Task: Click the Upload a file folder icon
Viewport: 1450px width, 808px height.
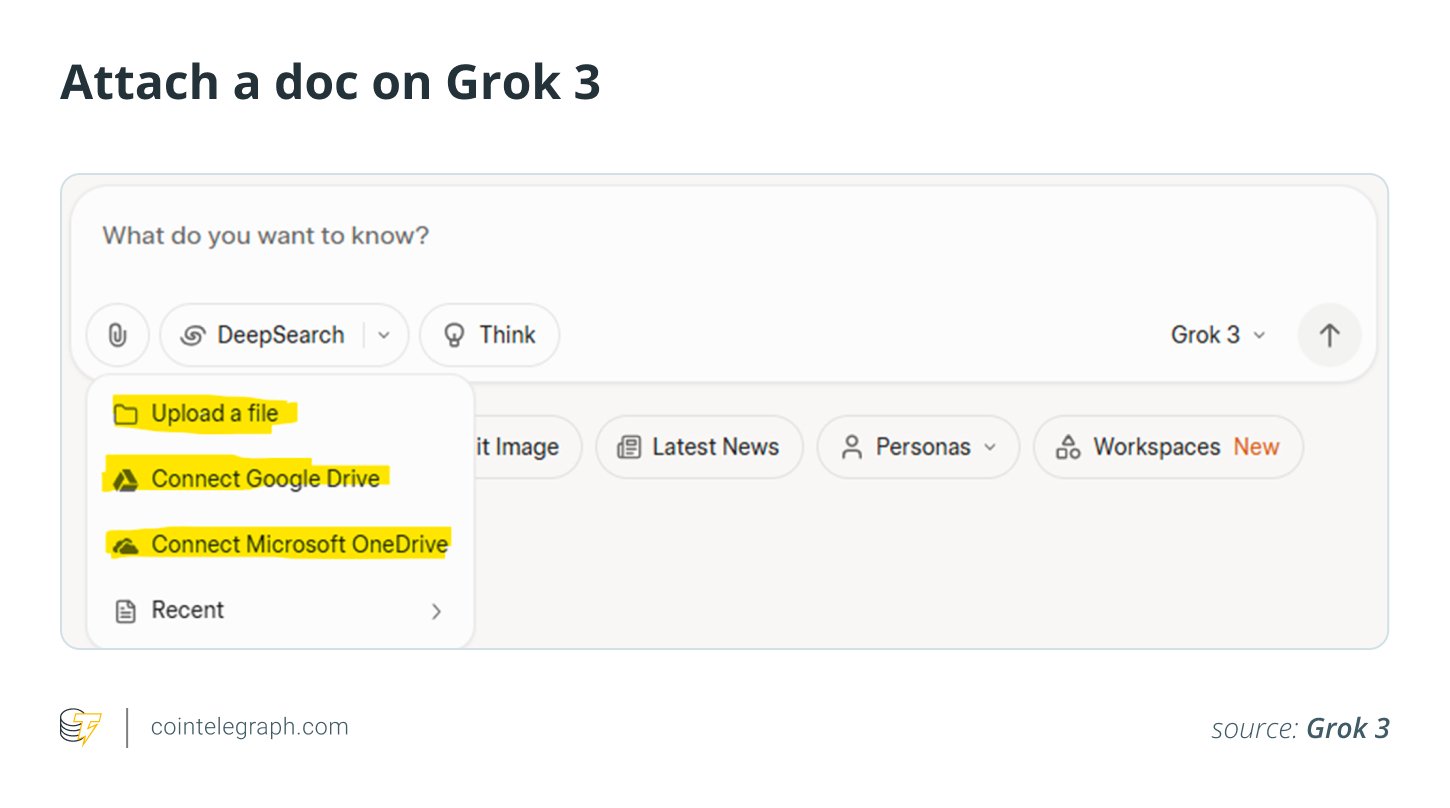Action: [x=126, y=412]
